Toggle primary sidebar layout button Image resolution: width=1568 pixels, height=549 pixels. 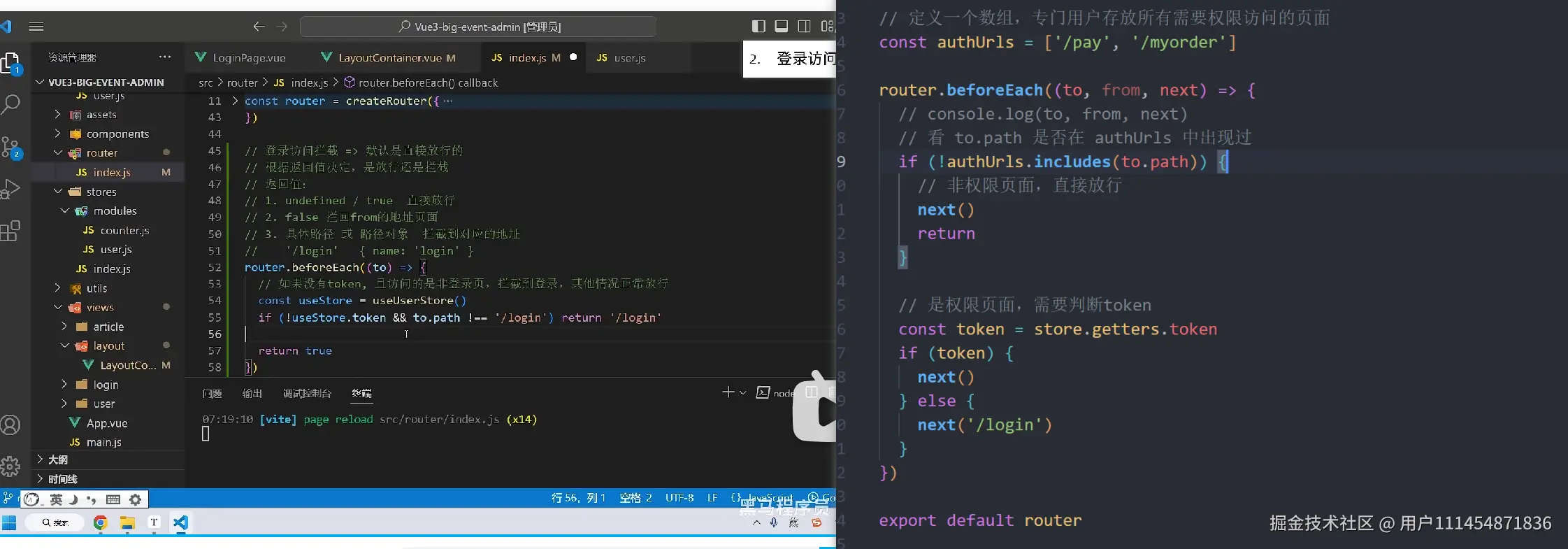tap(758, 27)
